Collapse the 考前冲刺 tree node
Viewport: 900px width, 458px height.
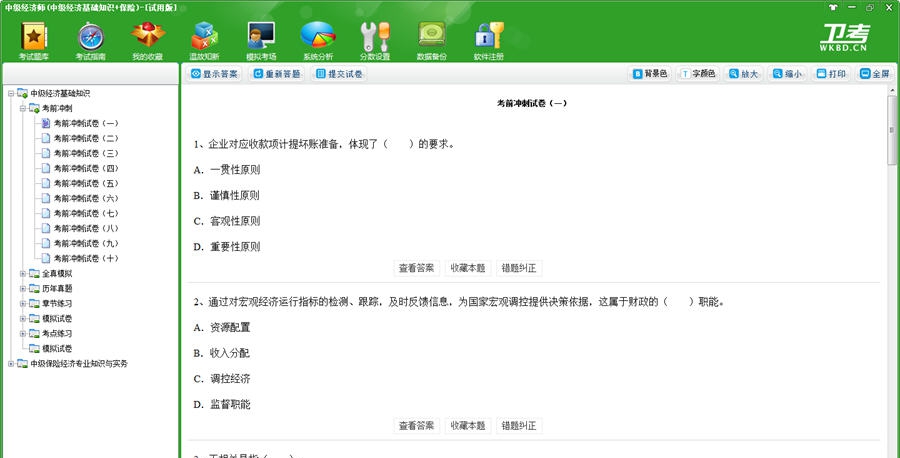22,108
